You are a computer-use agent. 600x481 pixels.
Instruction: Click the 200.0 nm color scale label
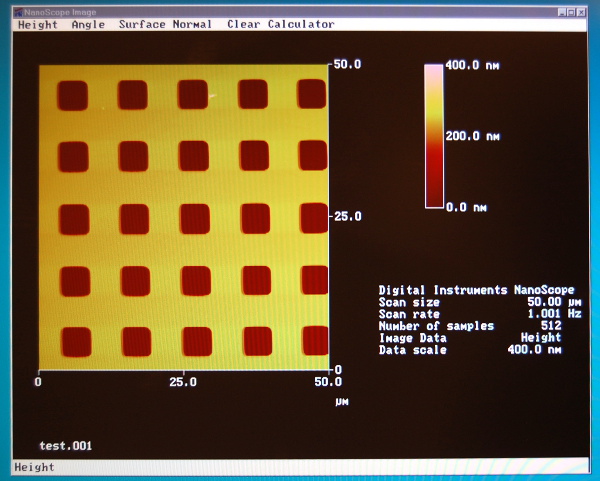coord(472,136)
